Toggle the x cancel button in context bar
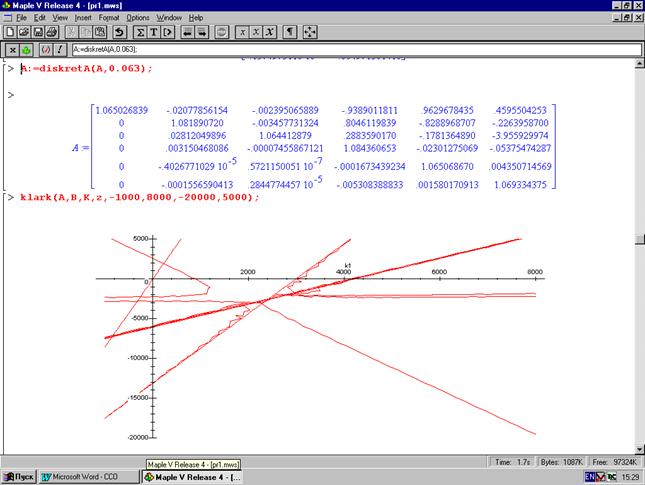The image size is (645, 485). [11, 50]
